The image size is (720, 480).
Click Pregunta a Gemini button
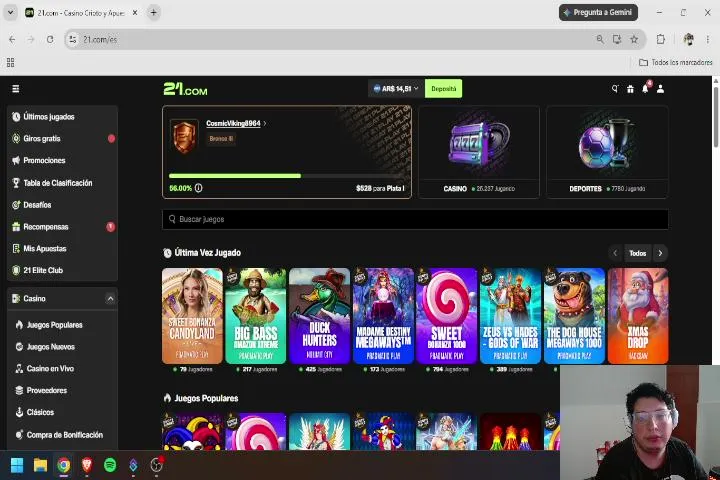pyautogui.click(x=598, y=12)
